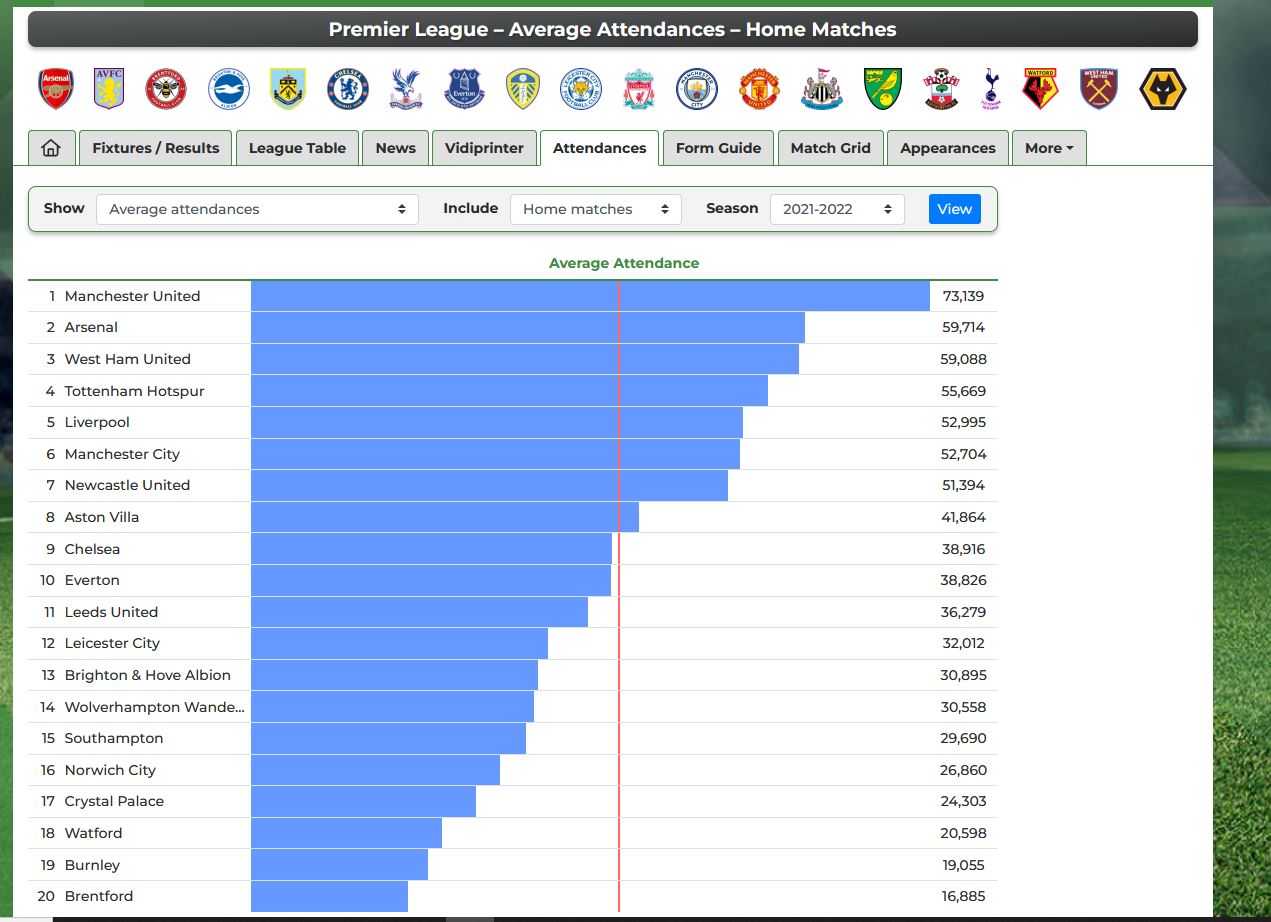Select the Norwich City crest
This screenshot has height=922, width=1271.
tap(883, 89)
